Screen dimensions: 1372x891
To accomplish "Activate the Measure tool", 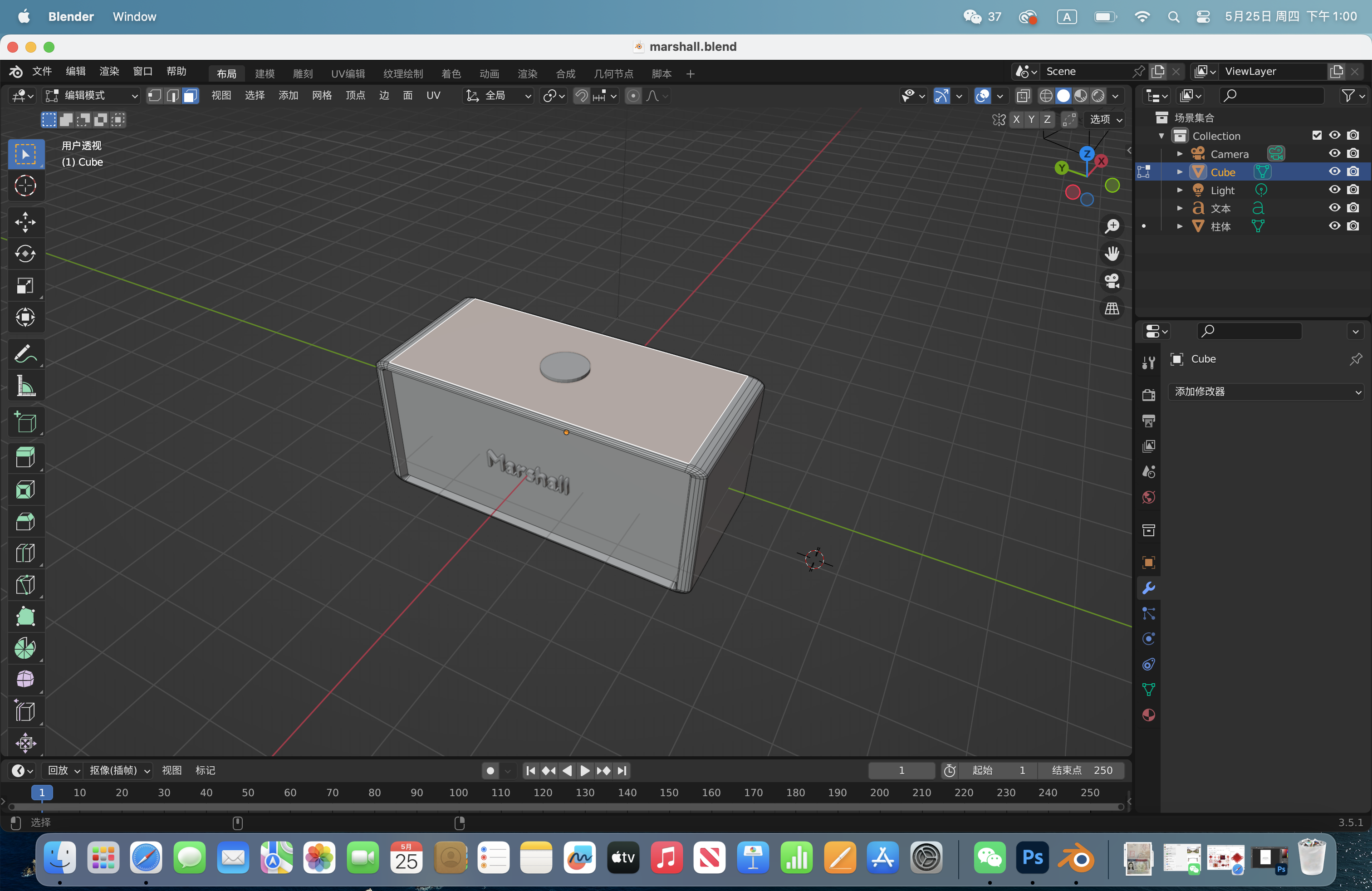I will click(25, 386).
